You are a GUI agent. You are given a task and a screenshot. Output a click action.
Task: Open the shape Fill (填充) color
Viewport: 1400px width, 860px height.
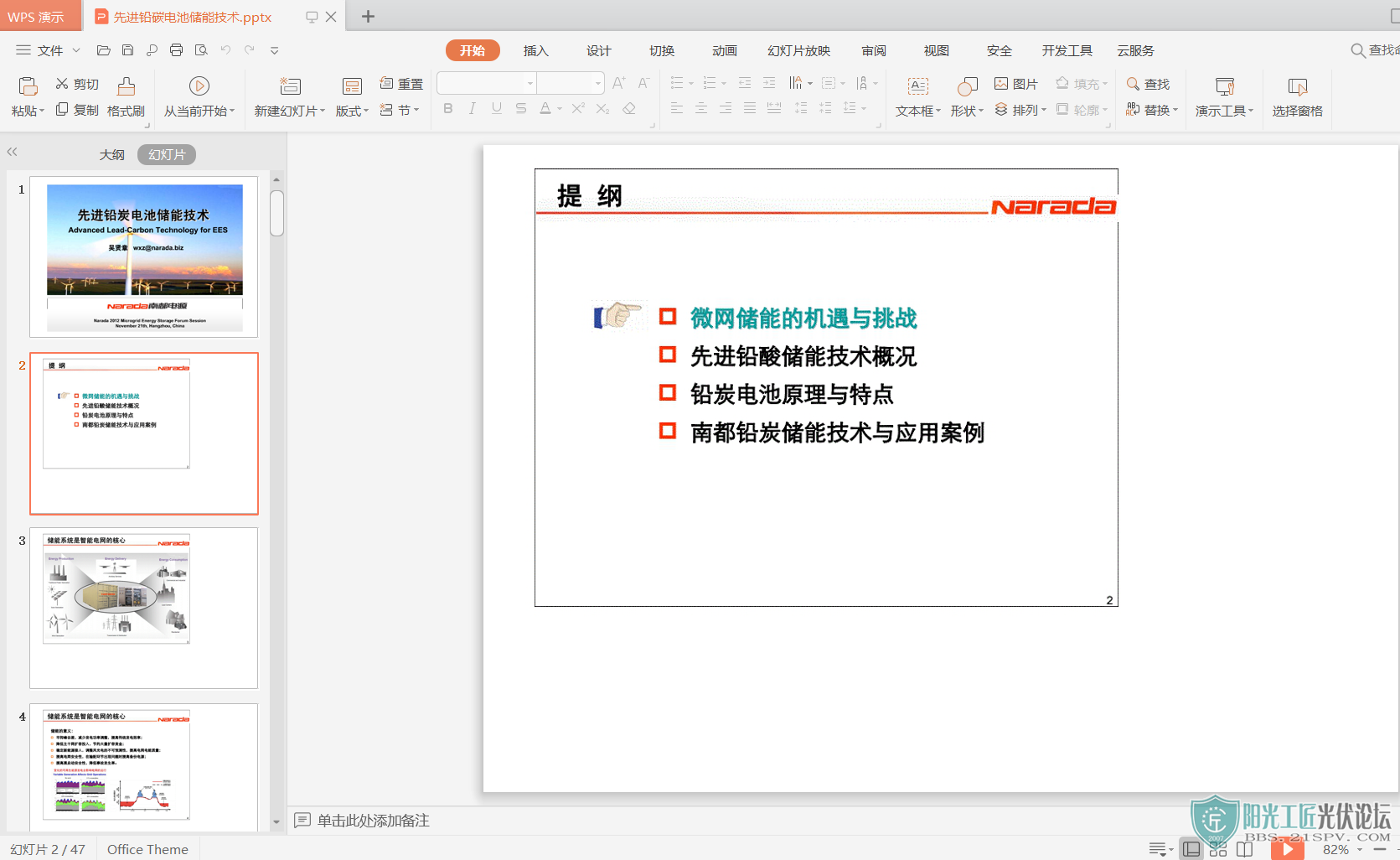pos(1081,83)
